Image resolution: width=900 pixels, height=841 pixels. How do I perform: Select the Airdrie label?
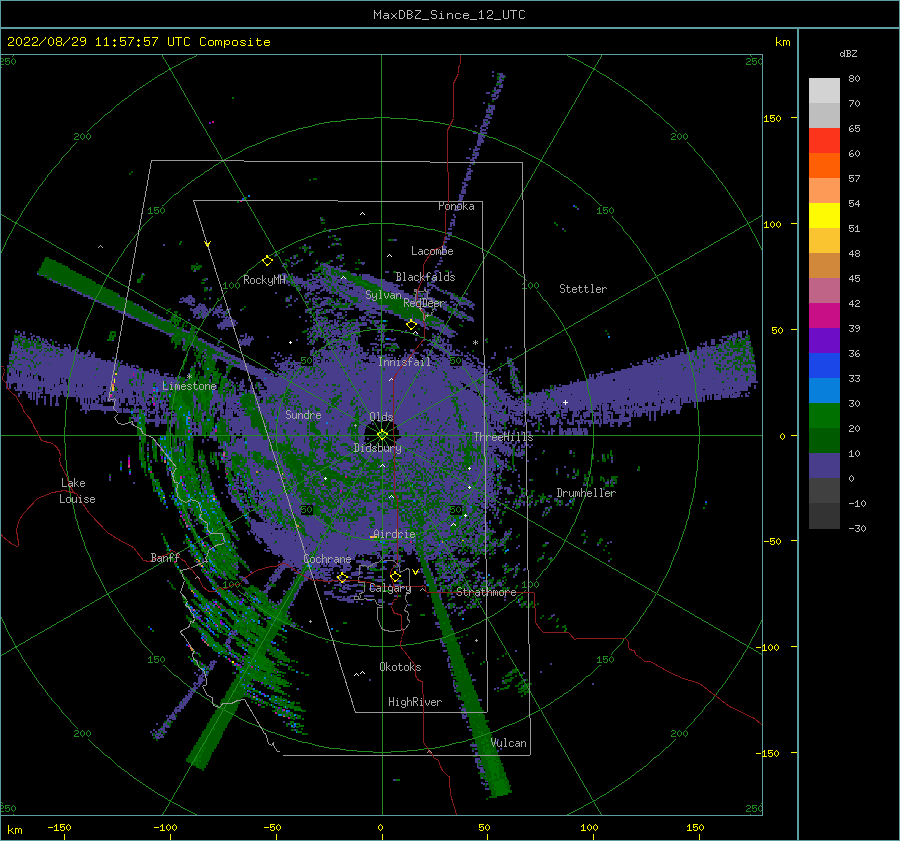click(x=394, y=534)
